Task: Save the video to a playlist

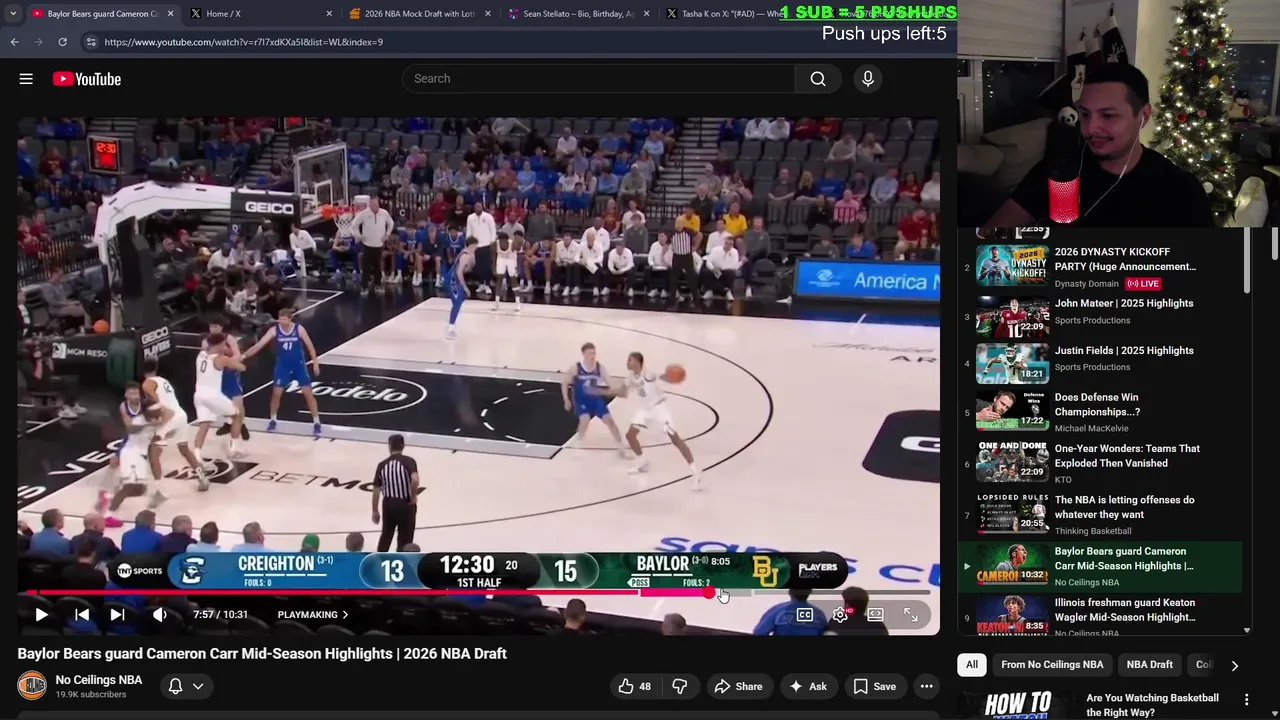Action: tap(874, 686)
